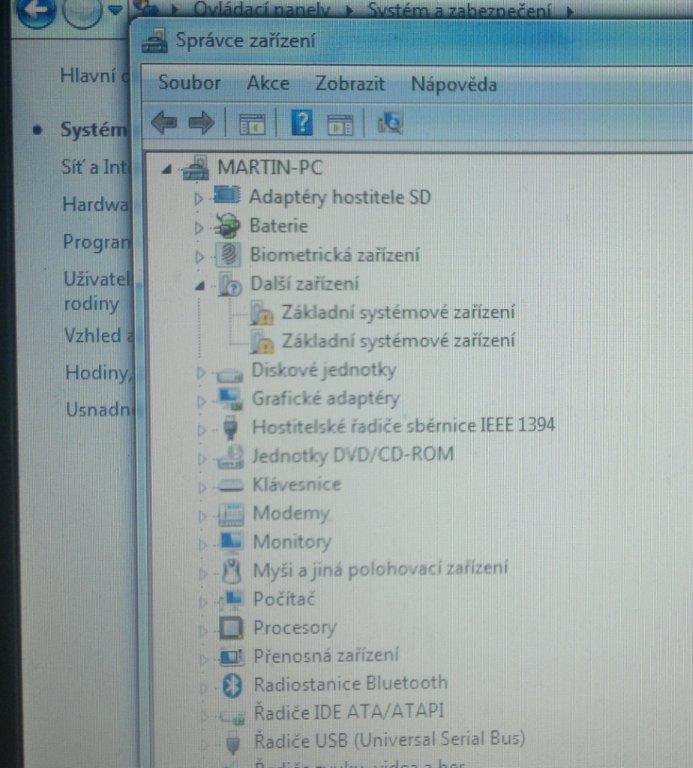The width and height of the screenshot is (693, 768).
Task: Click the Monitory monitor icon
Action: [231, 541]
